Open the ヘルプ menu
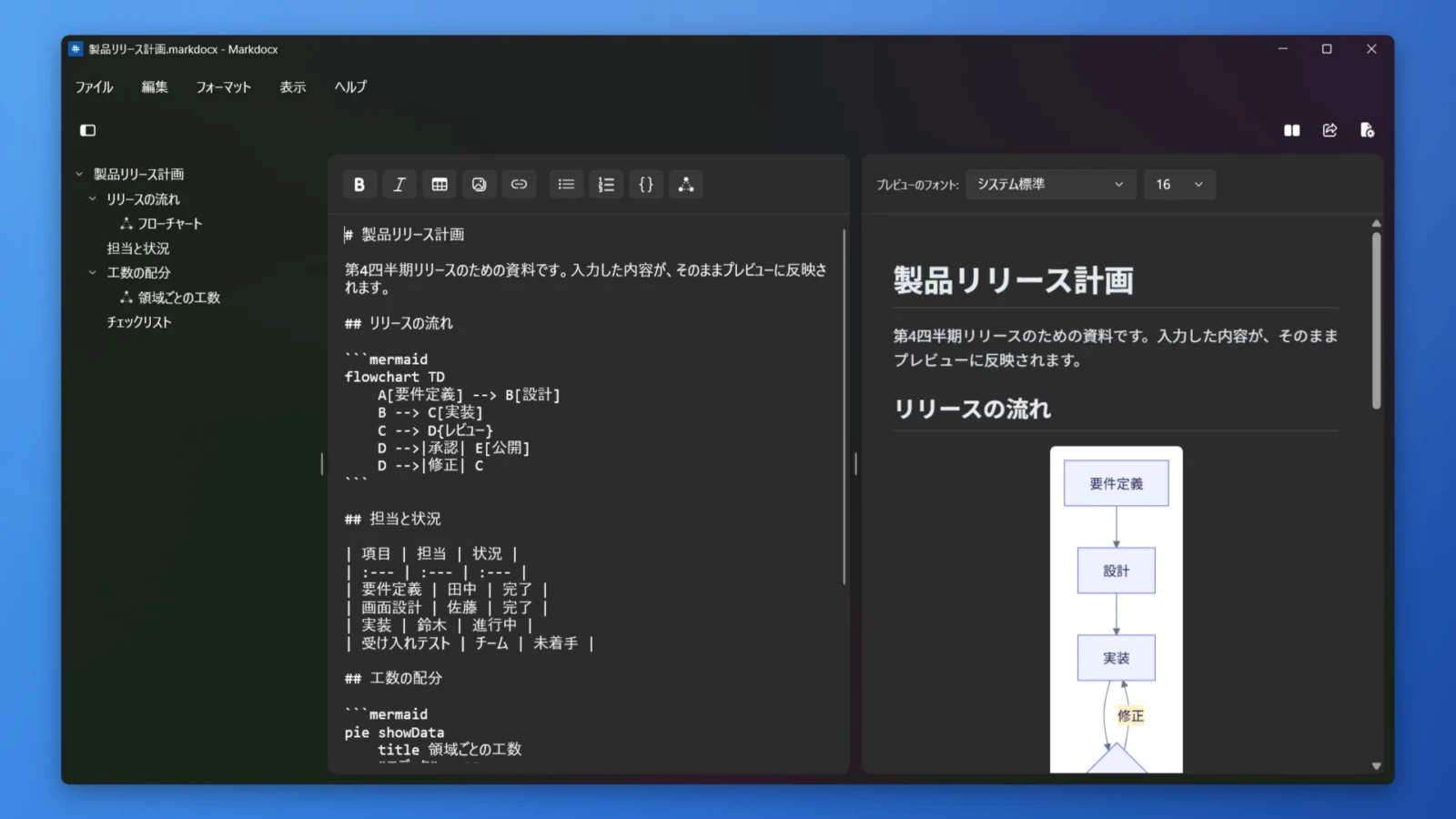This screenshot has height=819, width=1456. point(350,87)
